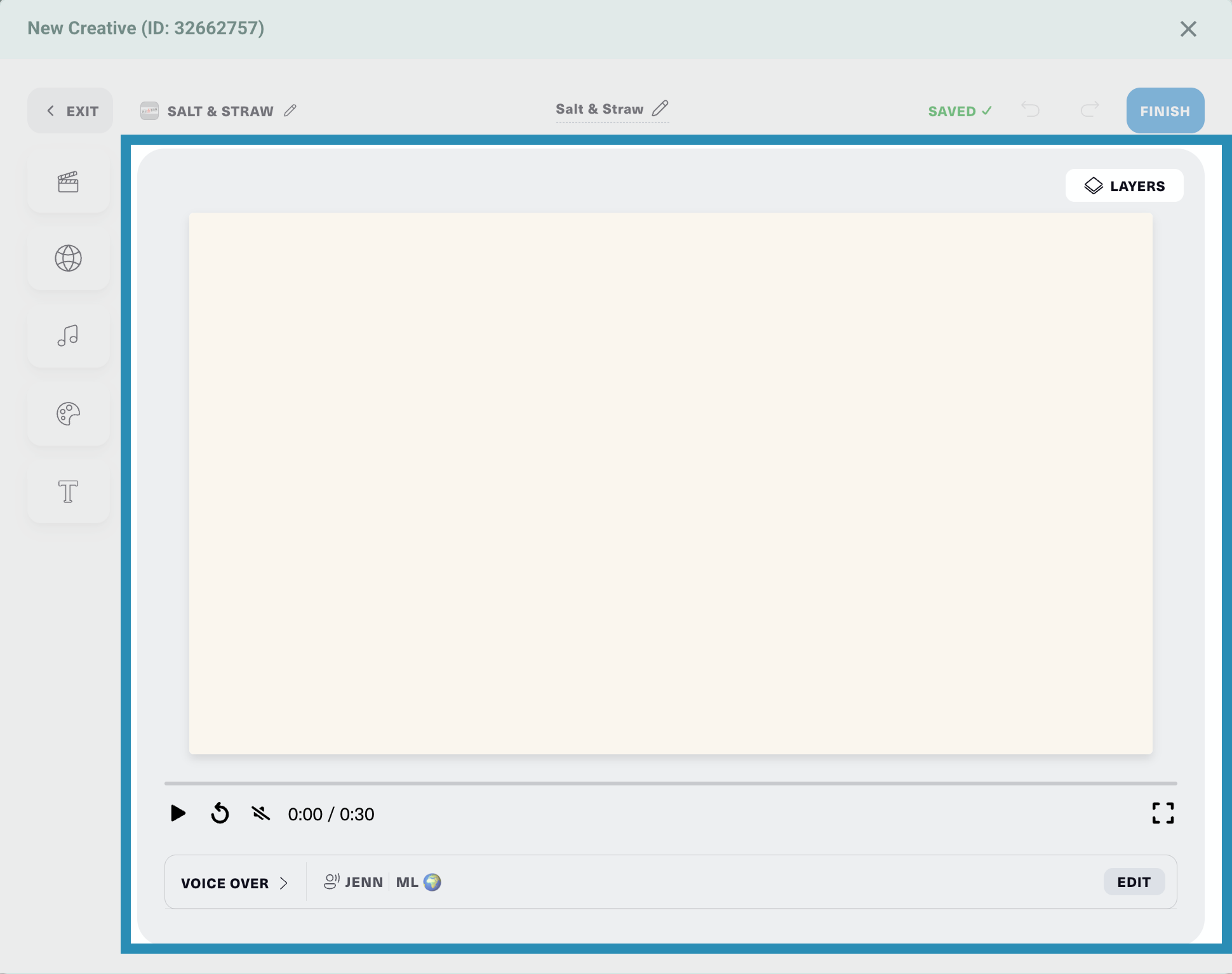Viewport: 1232px width, 974px height.
Task: Click the undo arrow icon
Action: [x=1030, y=110]
